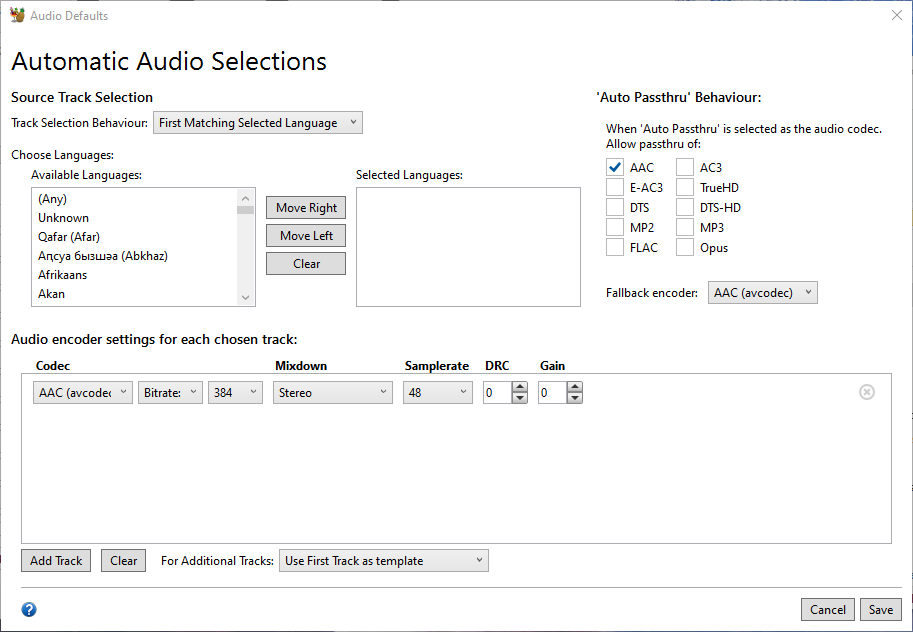The height and width of the screenshot is (632, 913).
Task: Decrease the DRC value
Action: [519, 398]
